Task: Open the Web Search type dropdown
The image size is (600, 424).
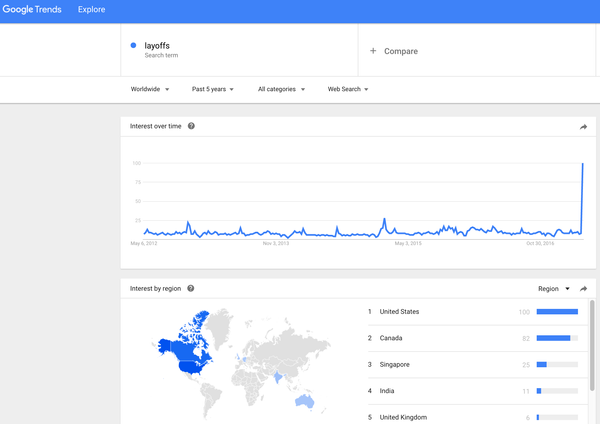Action: pyautogui.click(x=348, y=89)
